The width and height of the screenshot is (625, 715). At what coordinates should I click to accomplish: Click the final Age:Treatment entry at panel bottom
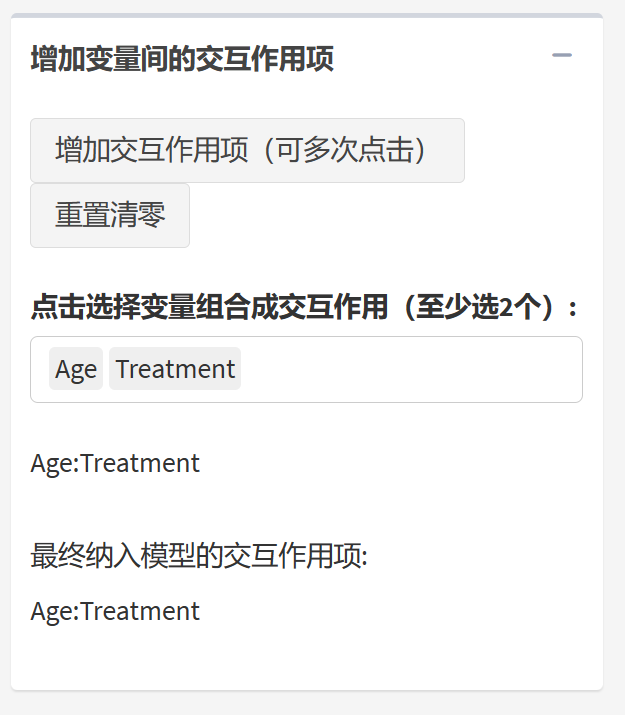coord(115,611)
